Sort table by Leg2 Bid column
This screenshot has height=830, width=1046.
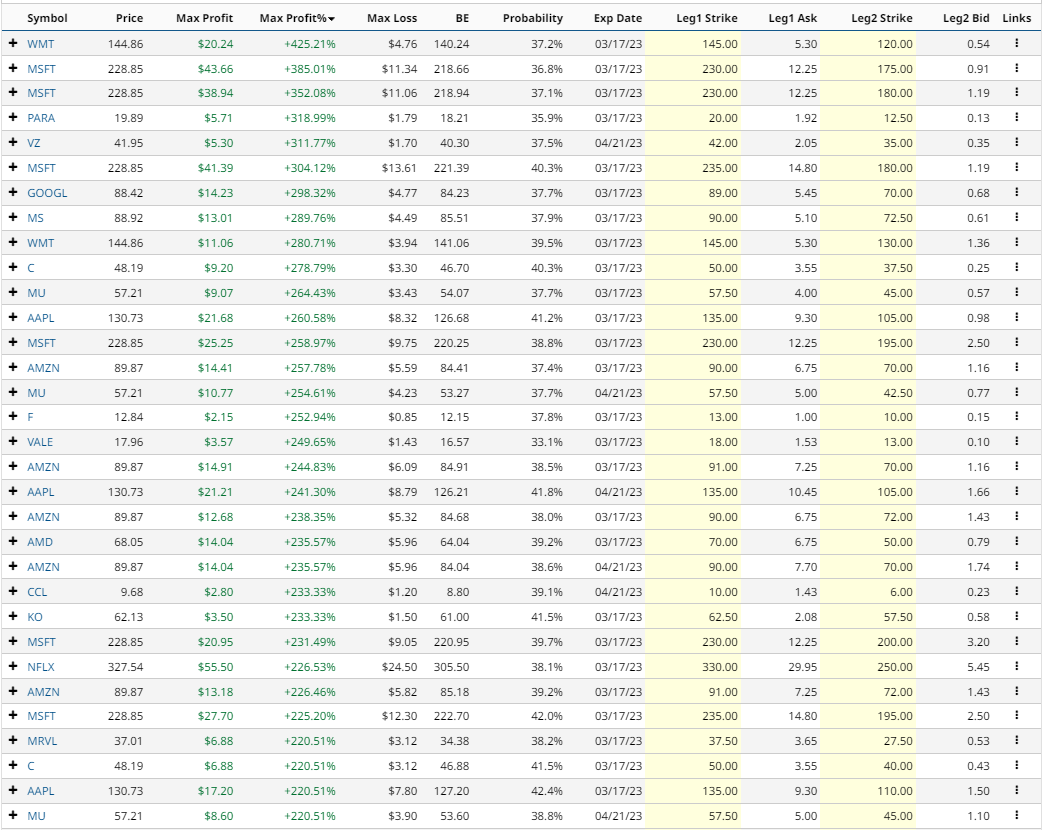tap(966, 18)
